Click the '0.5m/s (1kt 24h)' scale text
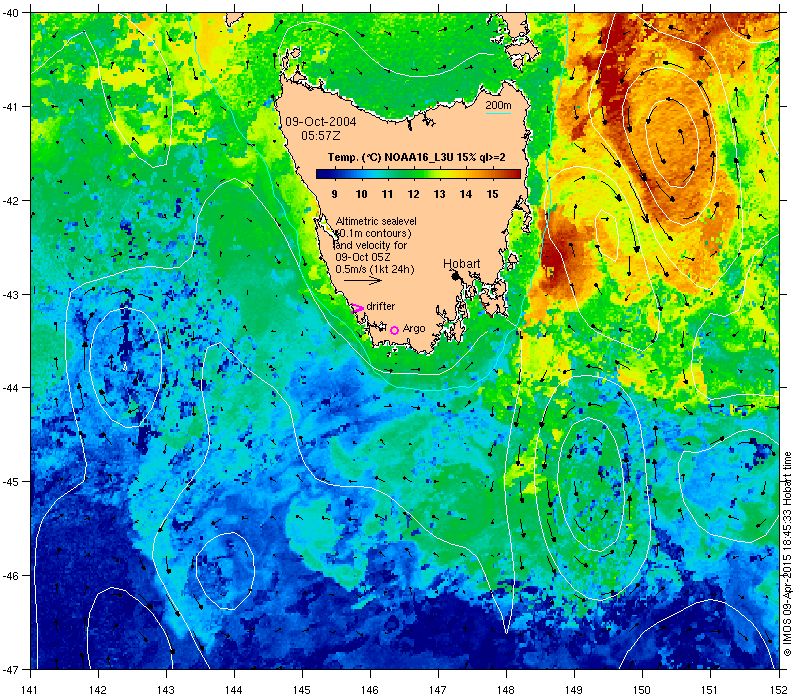Image resolution: width=800 pixels, height=700 pixels. [x=375, y=269]
